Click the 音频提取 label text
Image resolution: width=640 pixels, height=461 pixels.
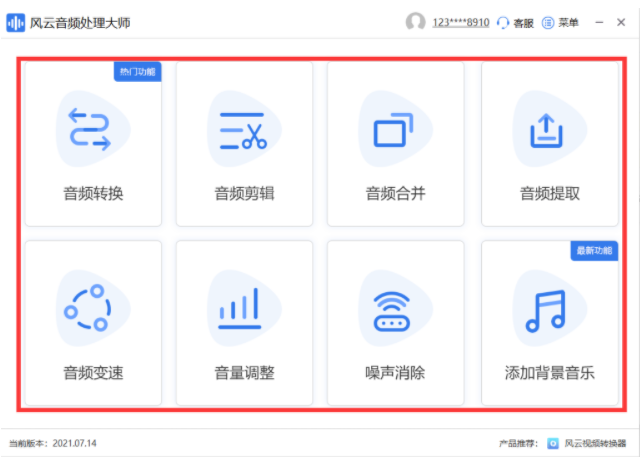tap(550, 194)
